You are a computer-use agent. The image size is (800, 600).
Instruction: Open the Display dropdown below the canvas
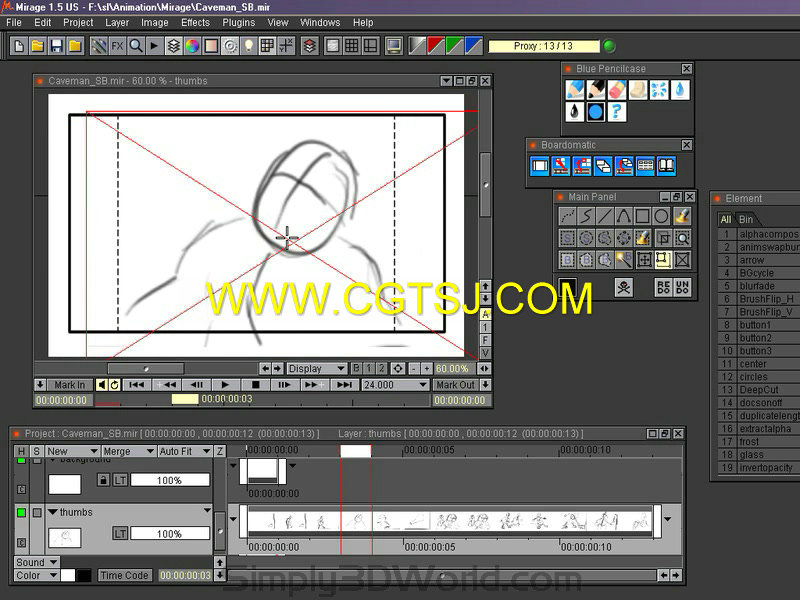[x=316, y=368]
